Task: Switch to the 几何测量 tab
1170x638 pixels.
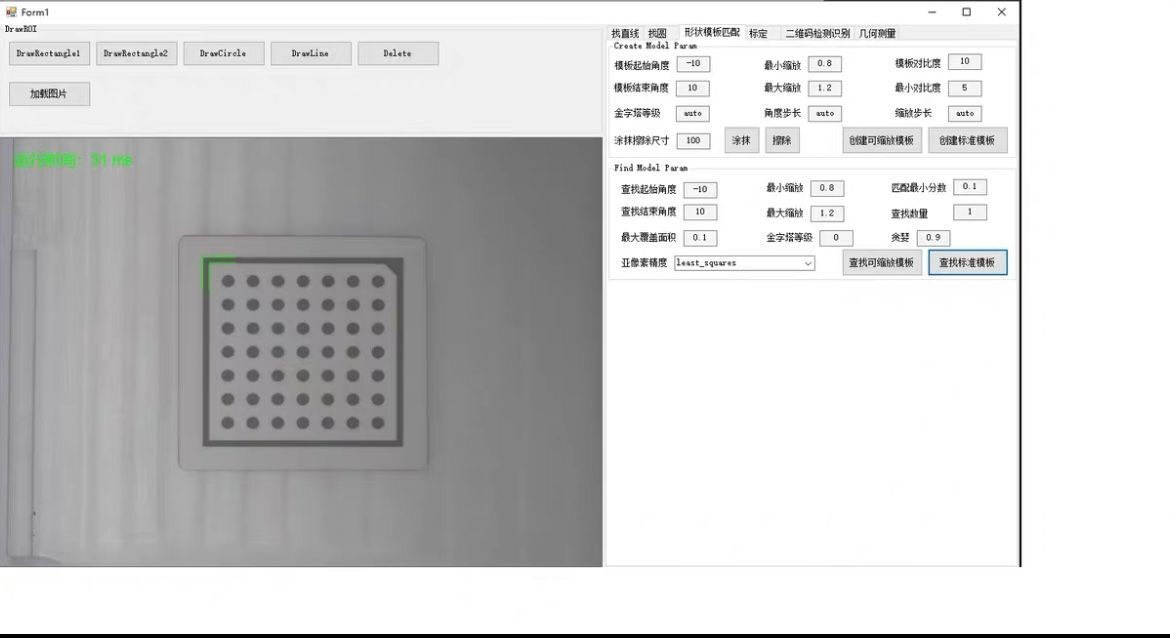Action: [x=878, y=34]
